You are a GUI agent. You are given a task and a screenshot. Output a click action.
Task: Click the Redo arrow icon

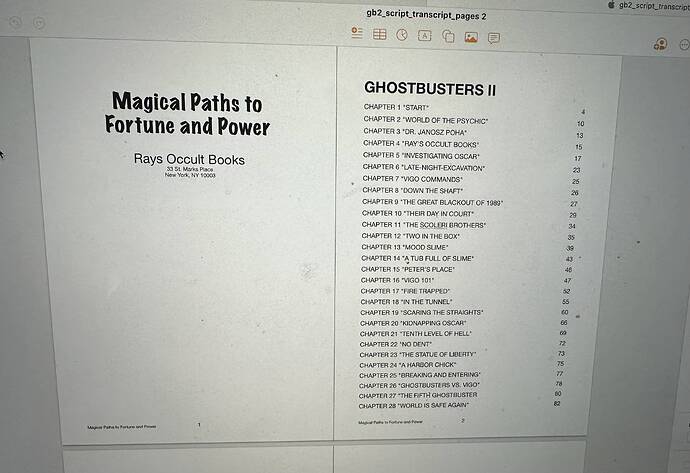tap(39, 23)
